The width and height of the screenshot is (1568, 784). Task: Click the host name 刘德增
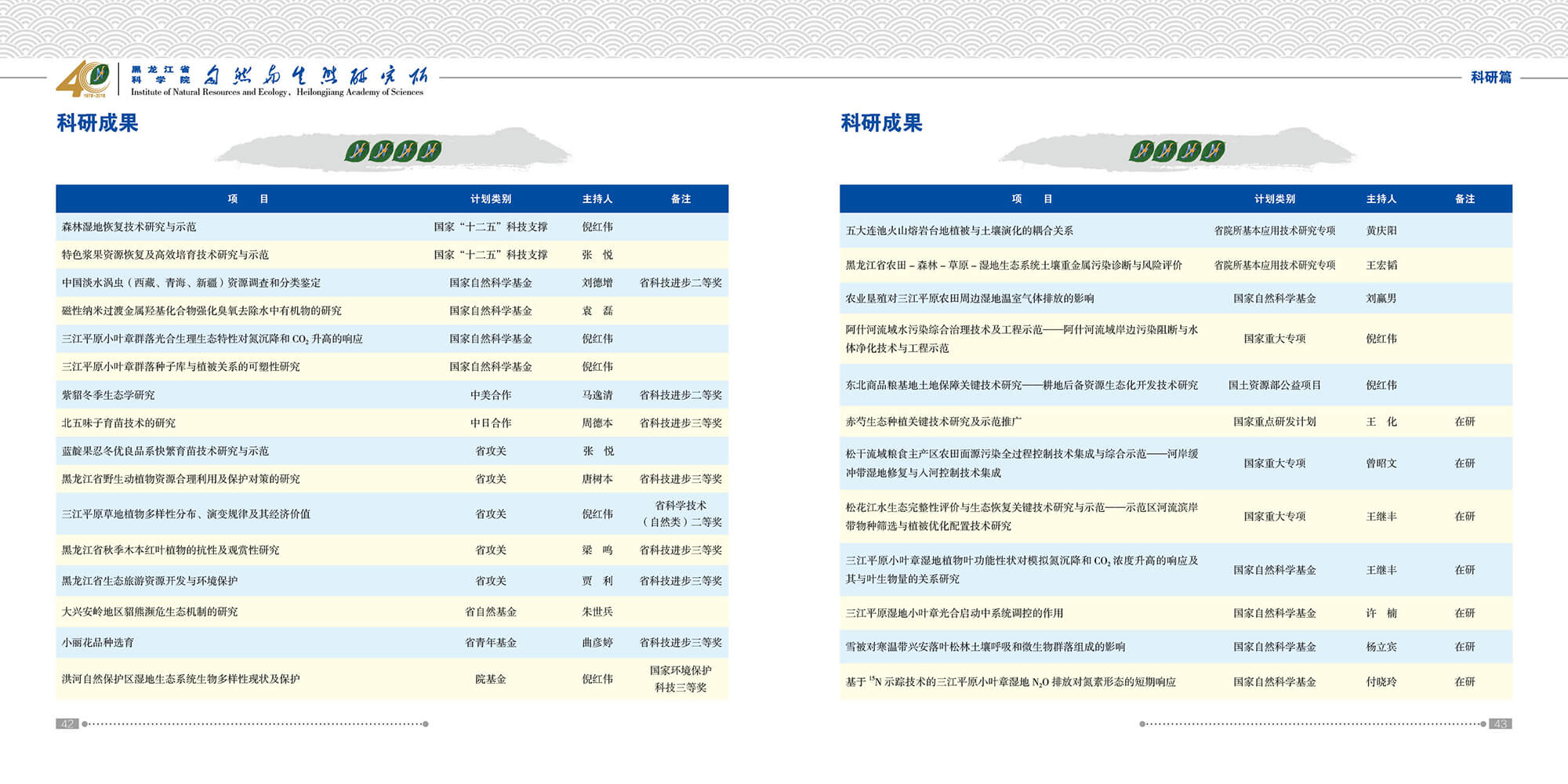pyautogui.click(x=597, y=283)
